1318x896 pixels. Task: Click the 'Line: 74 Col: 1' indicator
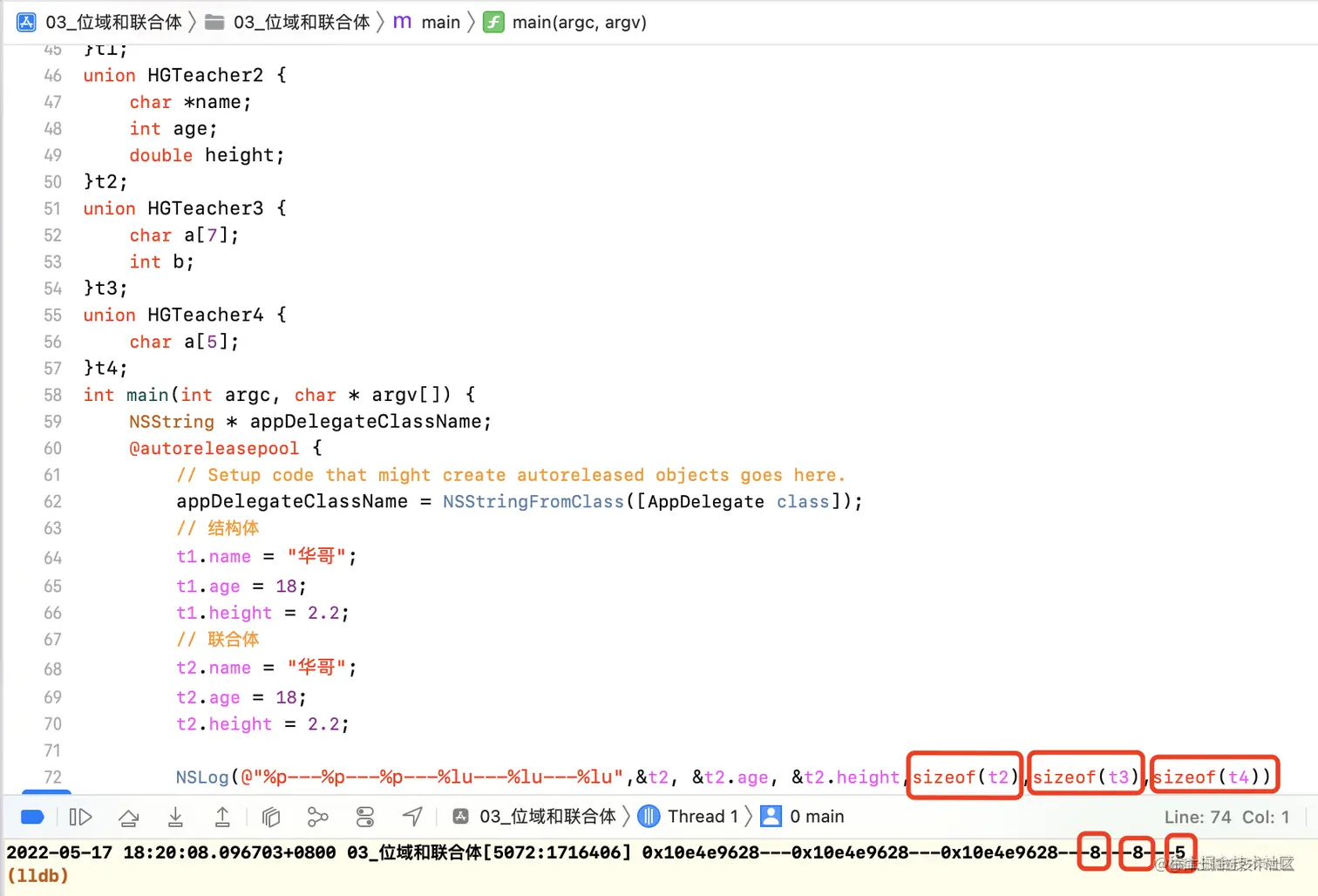coord(1226,817)
